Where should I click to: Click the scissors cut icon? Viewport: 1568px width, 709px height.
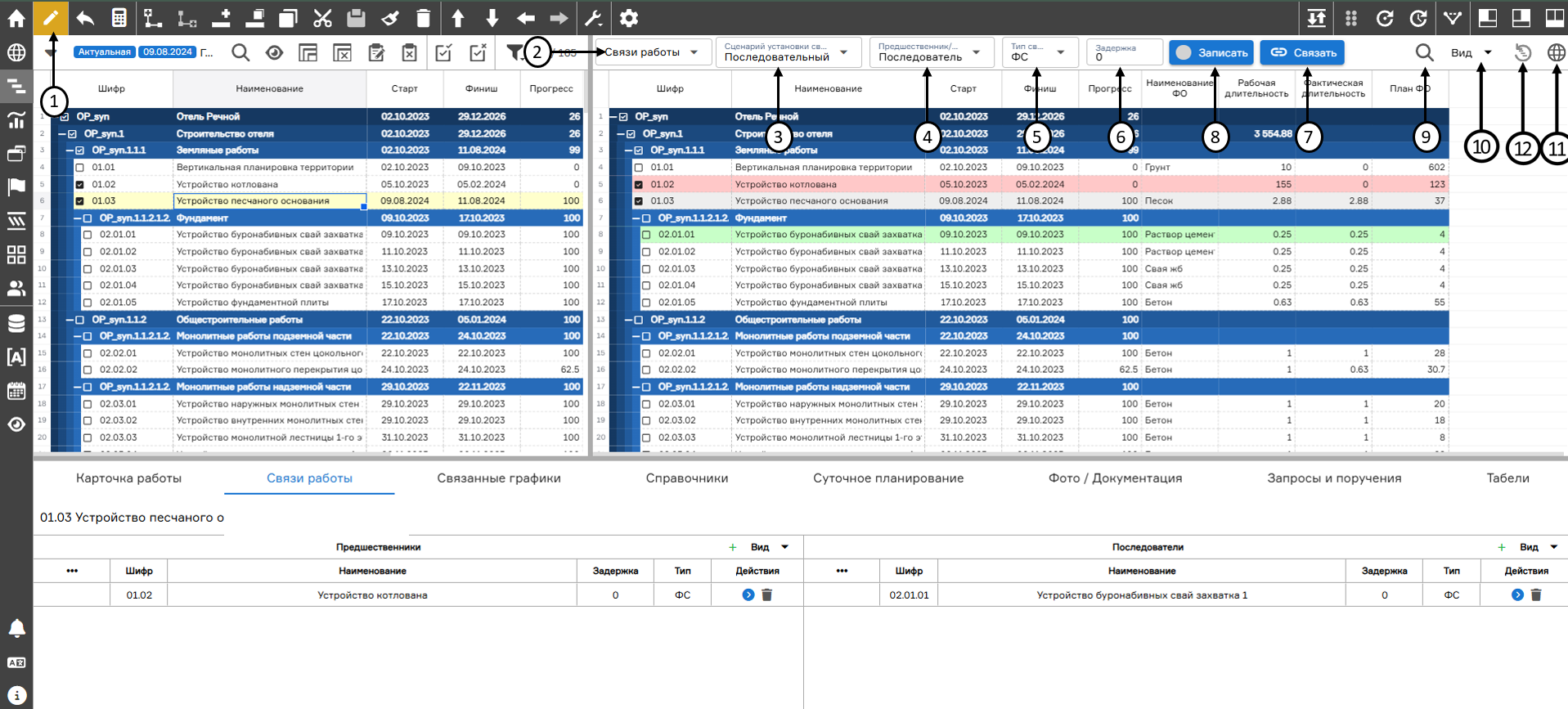coord(323,18)
